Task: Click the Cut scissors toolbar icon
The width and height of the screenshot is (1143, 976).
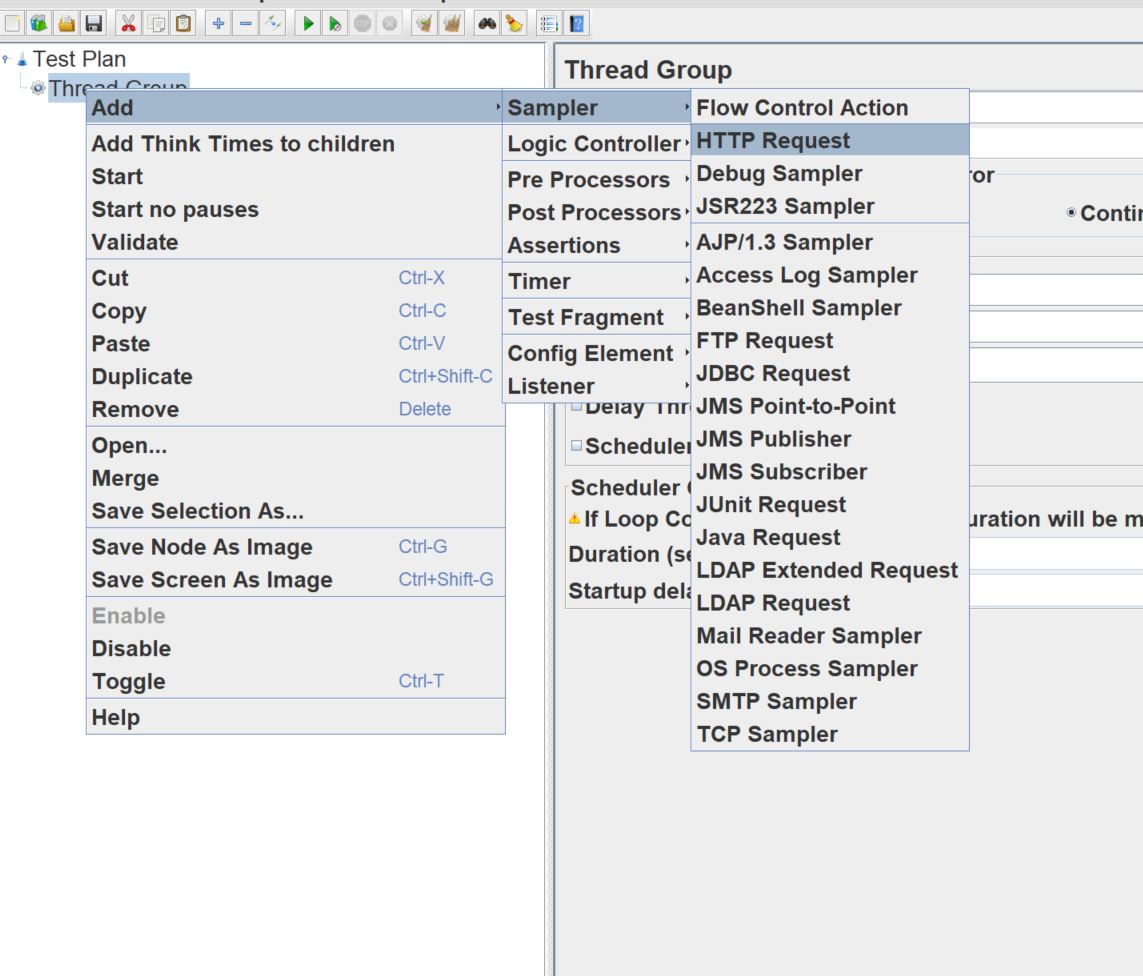Action: click(128, 23)
